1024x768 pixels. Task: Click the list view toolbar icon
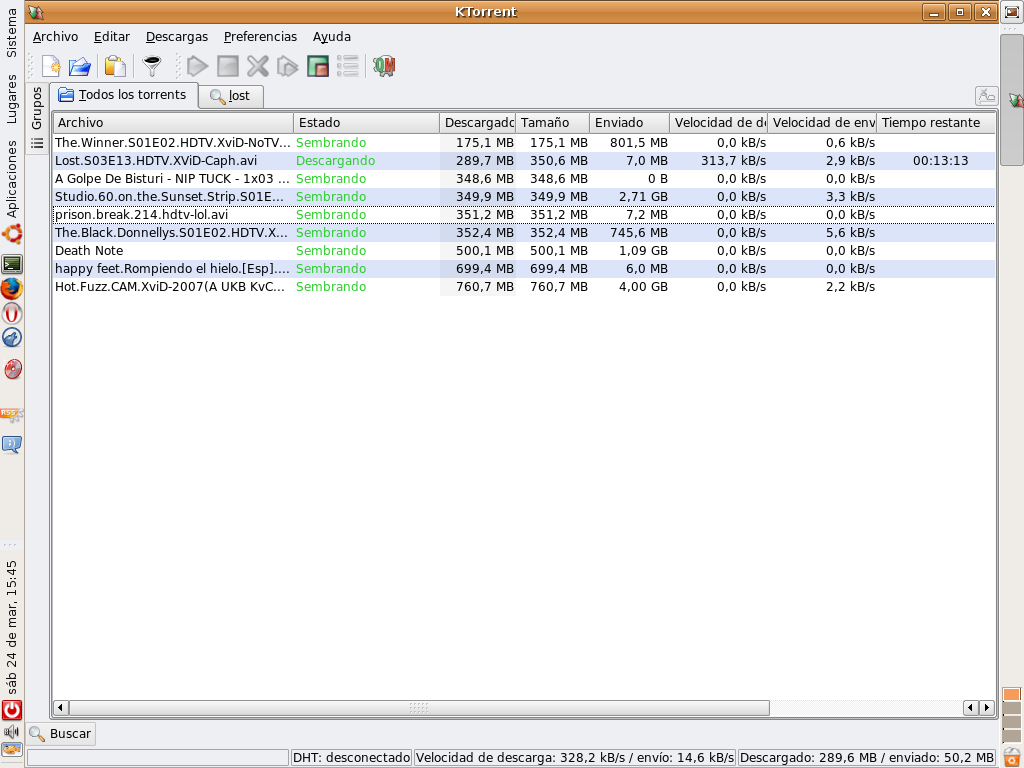click(348, 66)
